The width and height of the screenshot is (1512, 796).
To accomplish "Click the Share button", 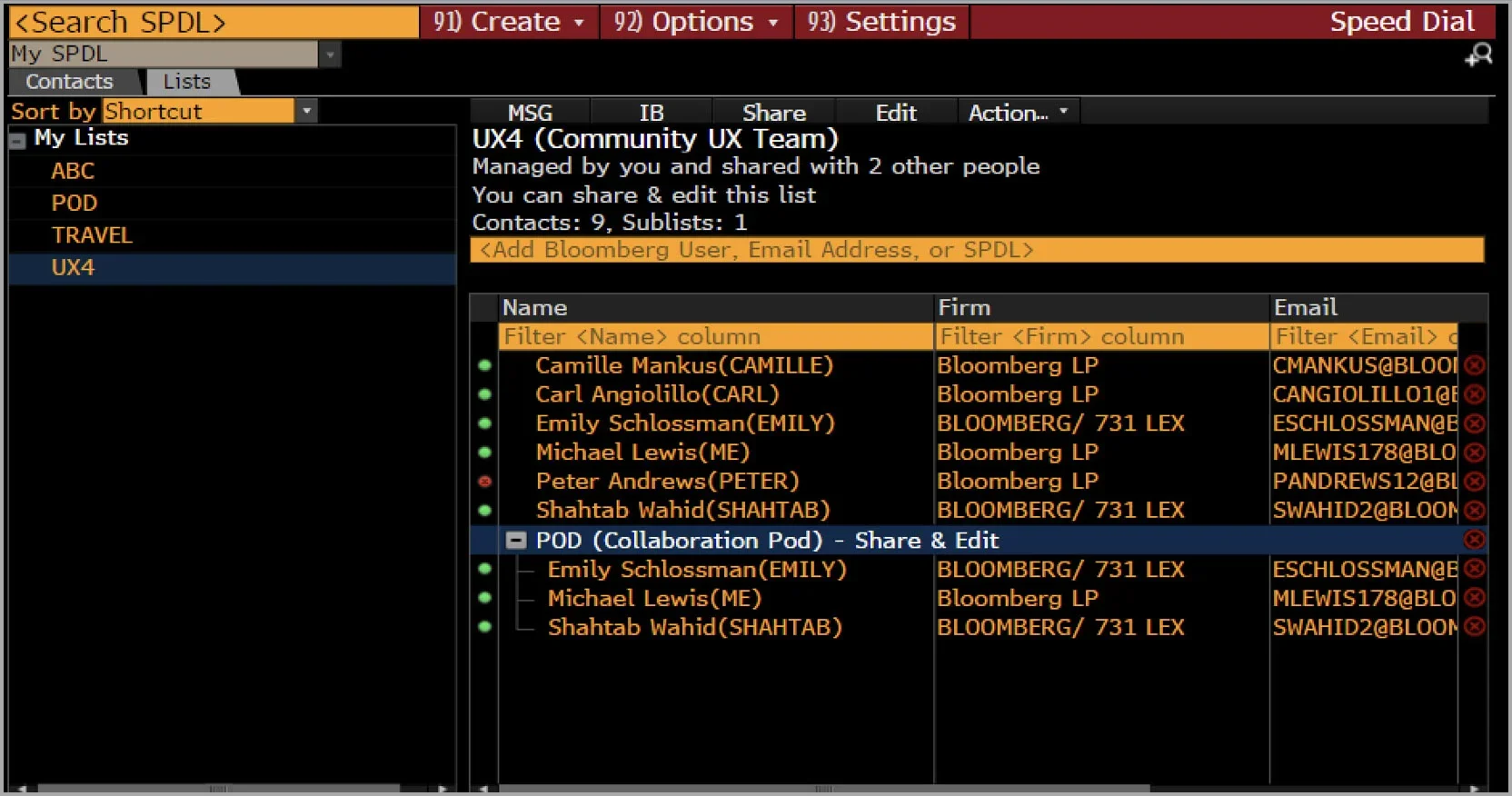I will point(774,113).
